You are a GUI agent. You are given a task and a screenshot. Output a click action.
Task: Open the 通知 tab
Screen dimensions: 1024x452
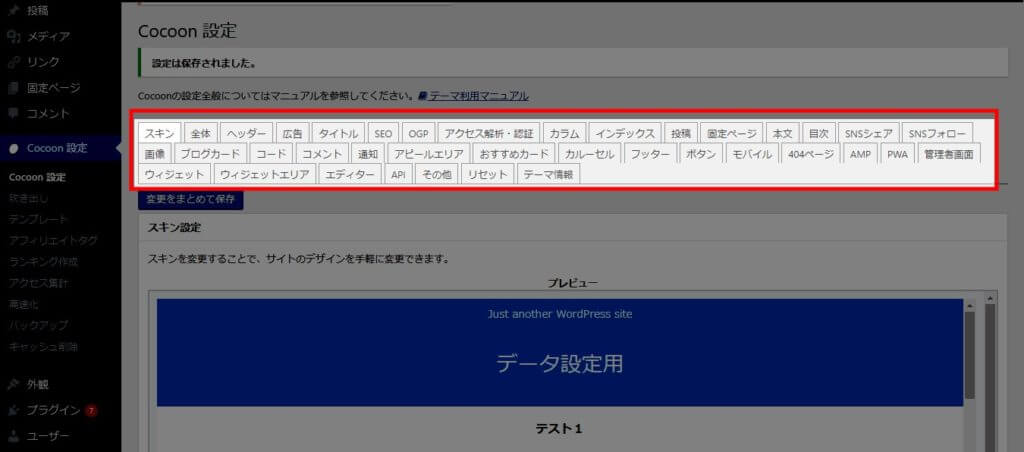click(368, 154)
